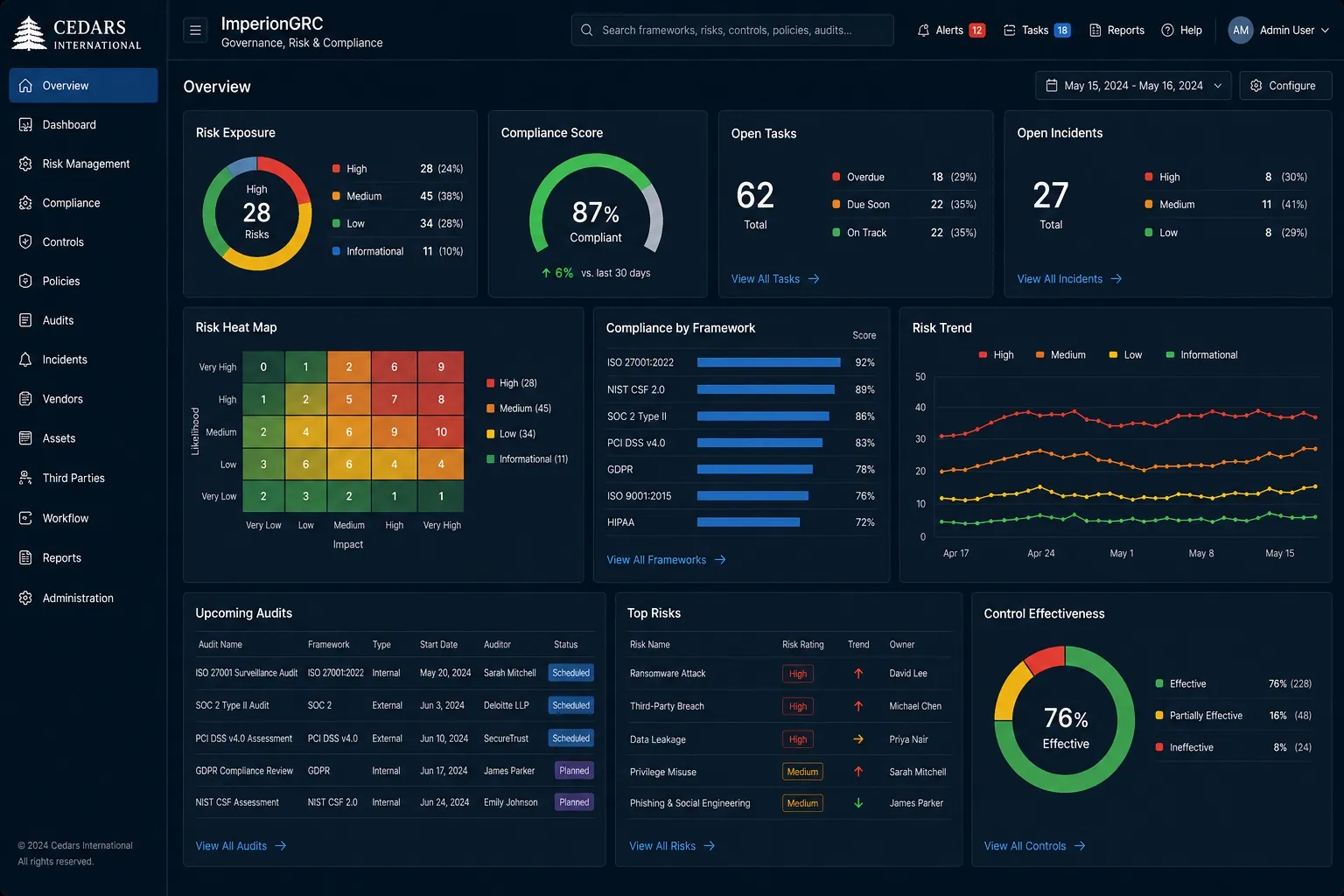Click the Configure gear icon

[1256, 86]
